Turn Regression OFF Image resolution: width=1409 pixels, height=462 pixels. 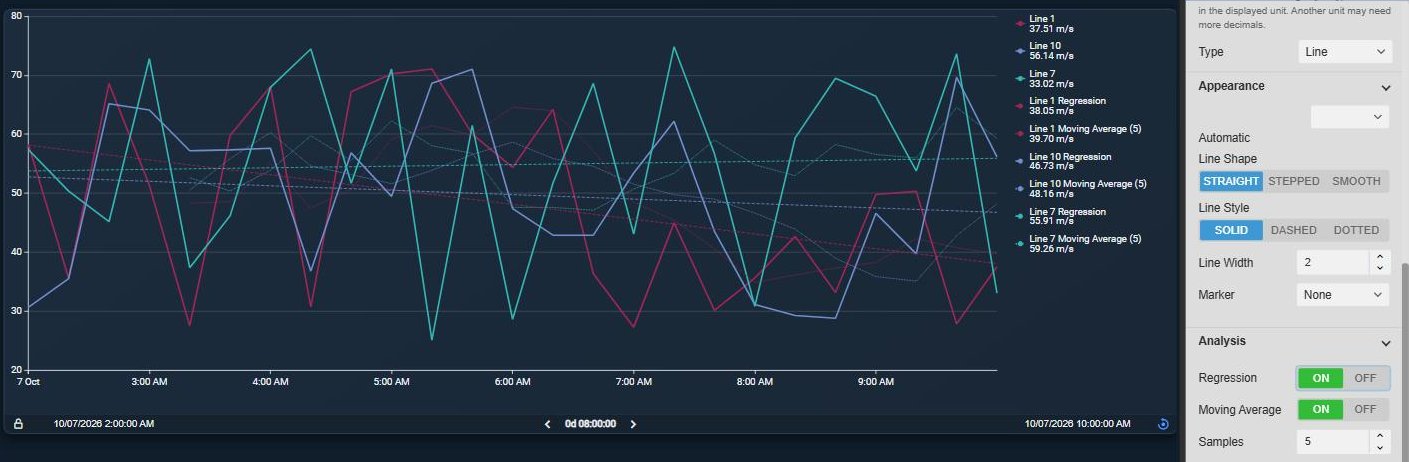tap(1365, 378)
